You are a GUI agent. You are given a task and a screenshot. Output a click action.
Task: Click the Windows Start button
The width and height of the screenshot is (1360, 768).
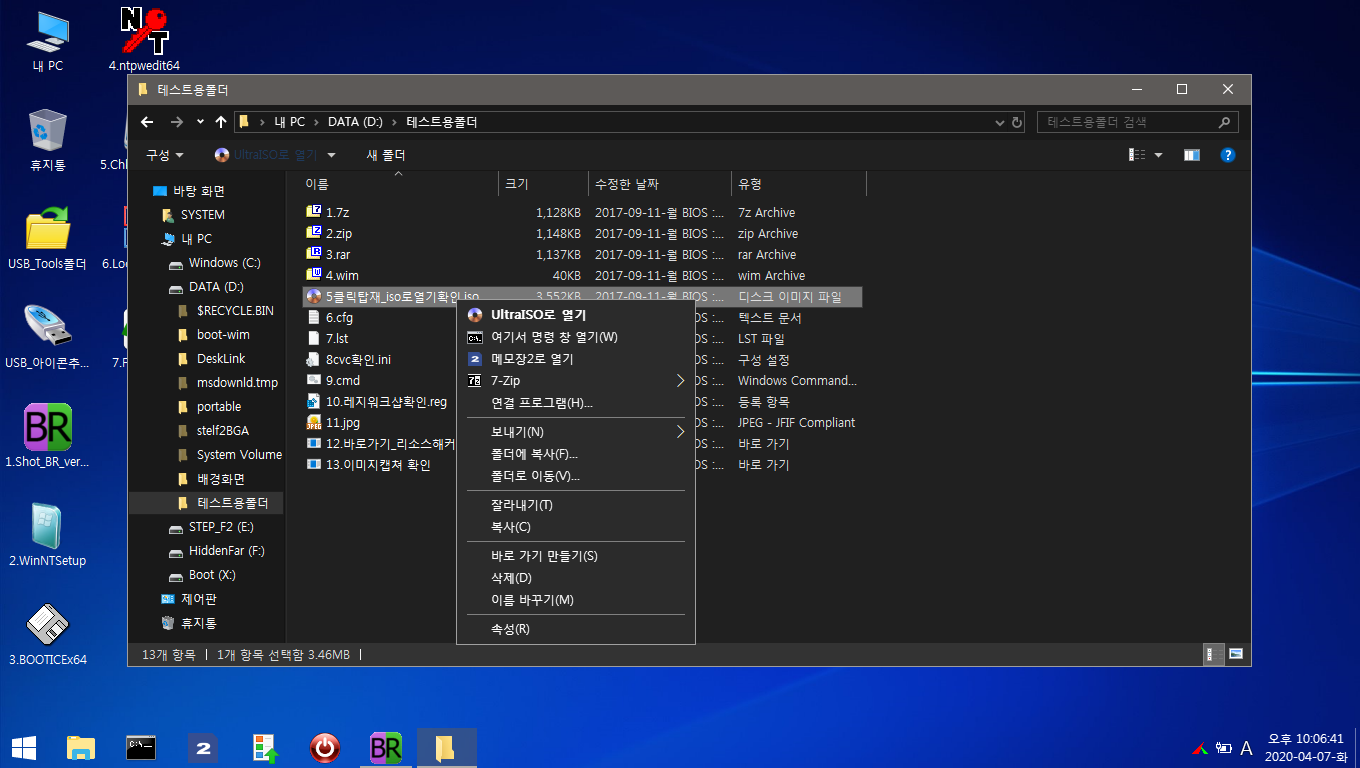coord(24,747)
